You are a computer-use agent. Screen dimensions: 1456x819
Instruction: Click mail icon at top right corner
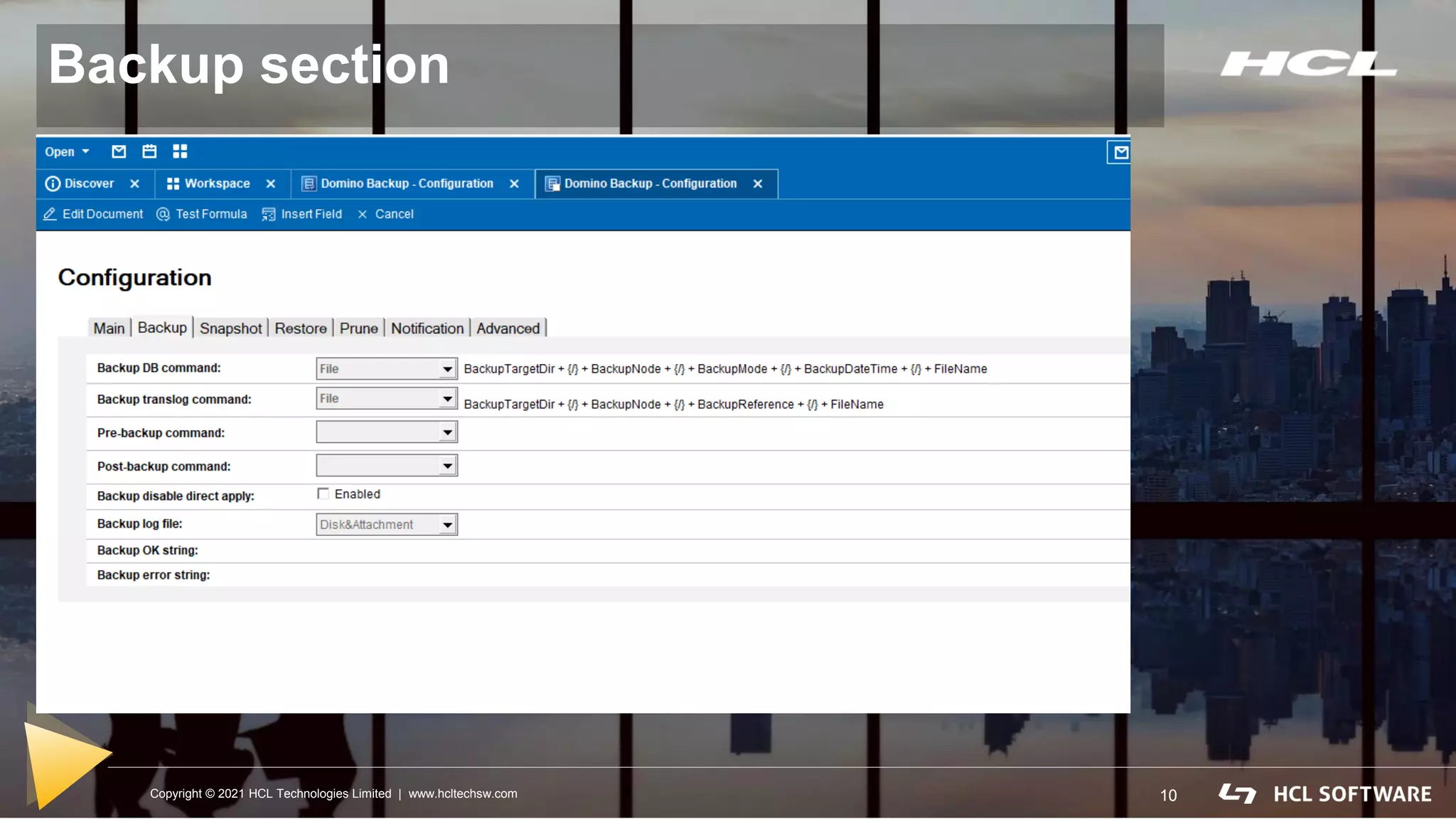[x=1121, y=152]
